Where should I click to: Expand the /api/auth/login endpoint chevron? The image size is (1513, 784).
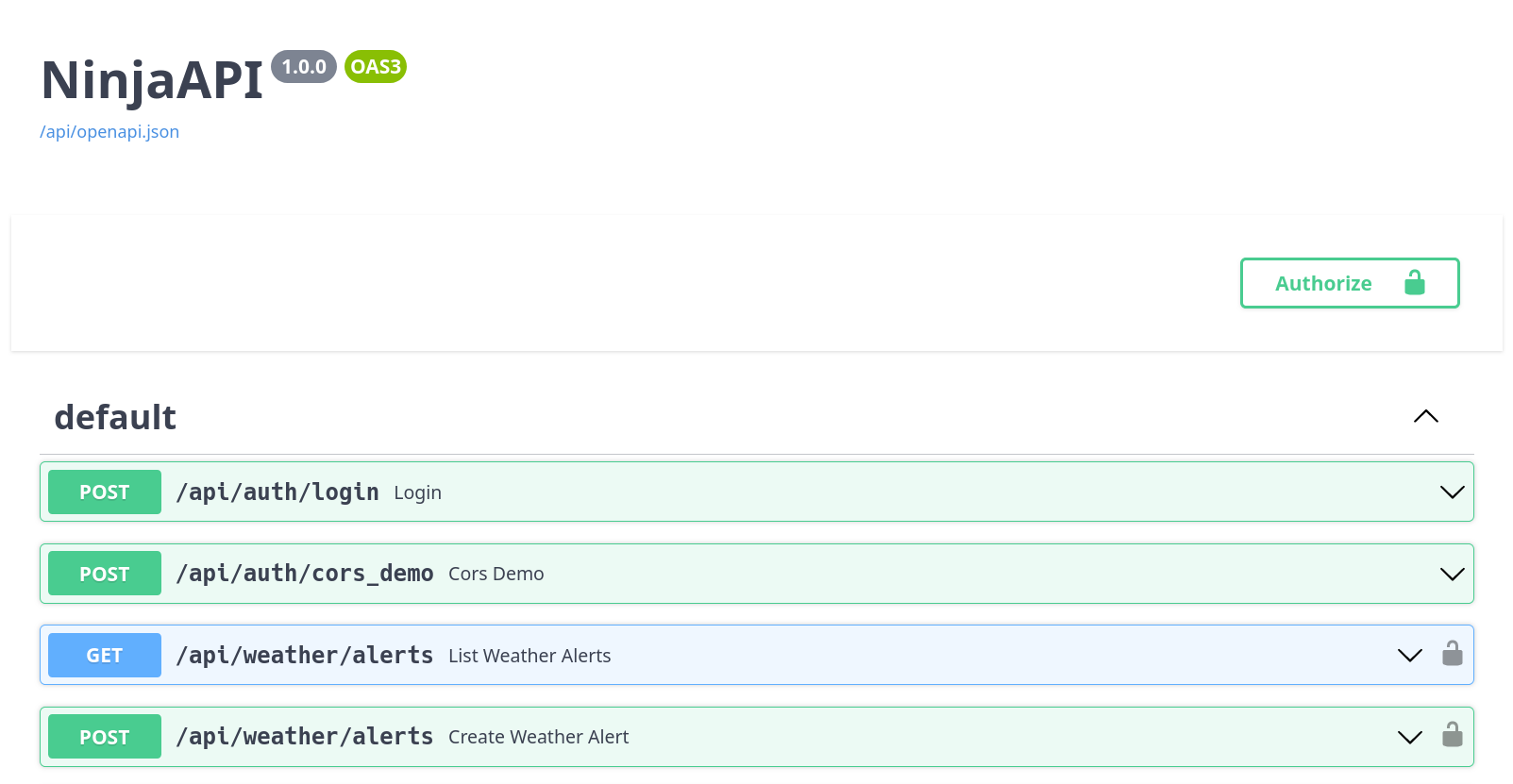pyautogui.click(x=1452, y=492)
